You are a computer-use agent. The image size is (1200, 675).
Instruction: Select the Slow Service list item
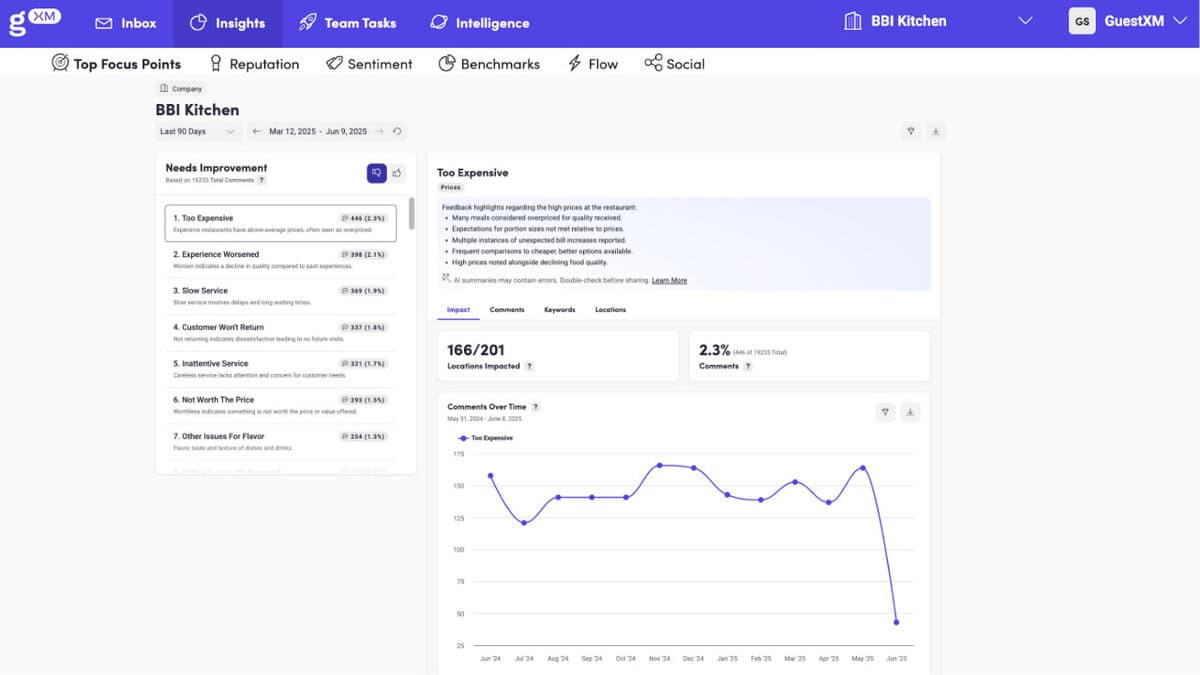coord(280,296)
